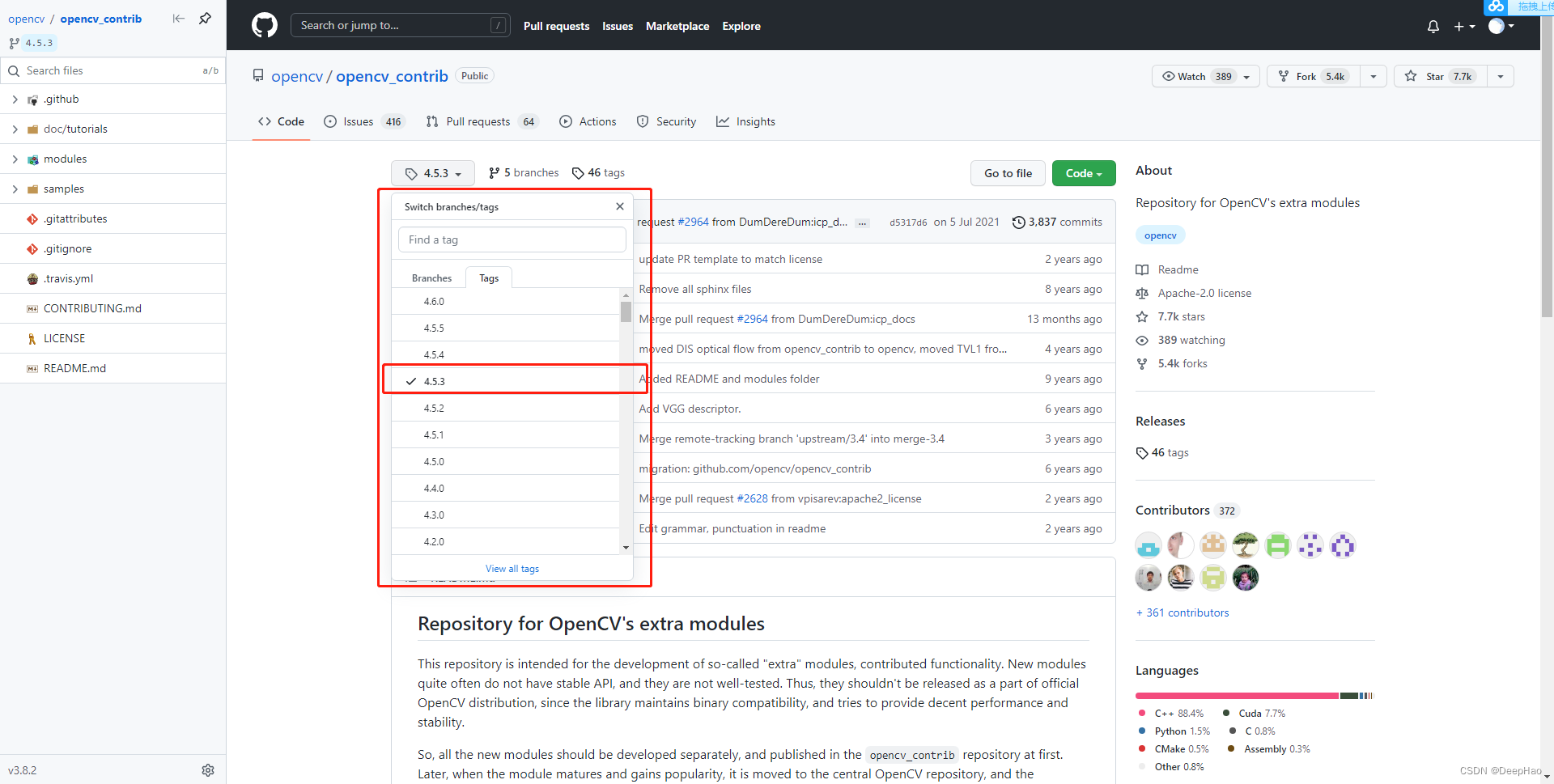Open the green Code dropdown
The height and width of the screenshot is (784, 1554).
1084,173
